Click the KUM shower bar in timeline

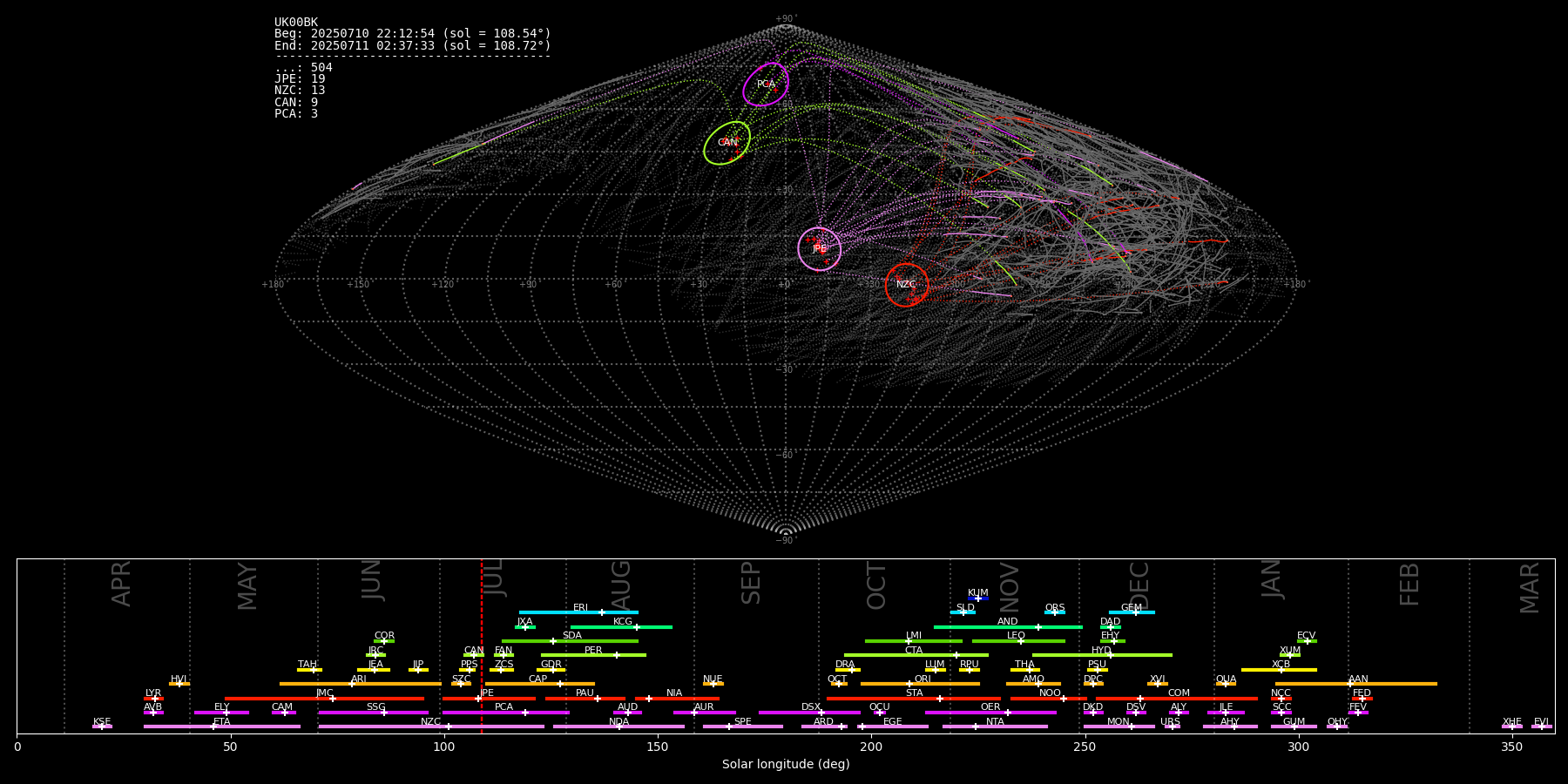[x=978, y=598]
